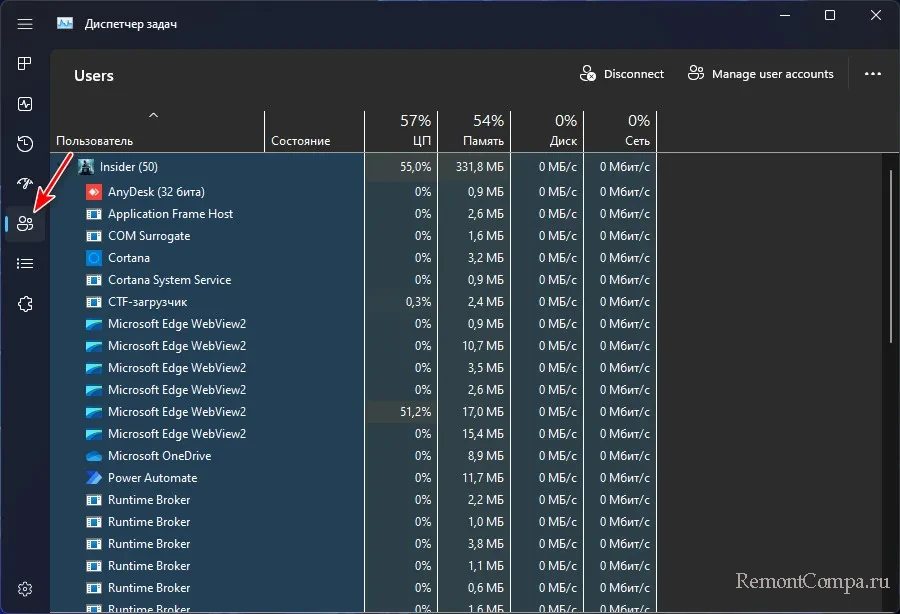Click the Users page heading
This screenshot has height=614, width=900.
[94, 76]
